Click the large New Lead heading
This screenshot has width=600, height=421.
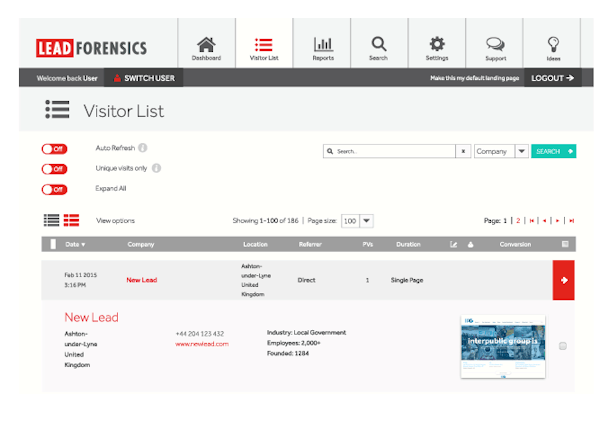pyautogui.click(x=91, y=317)
